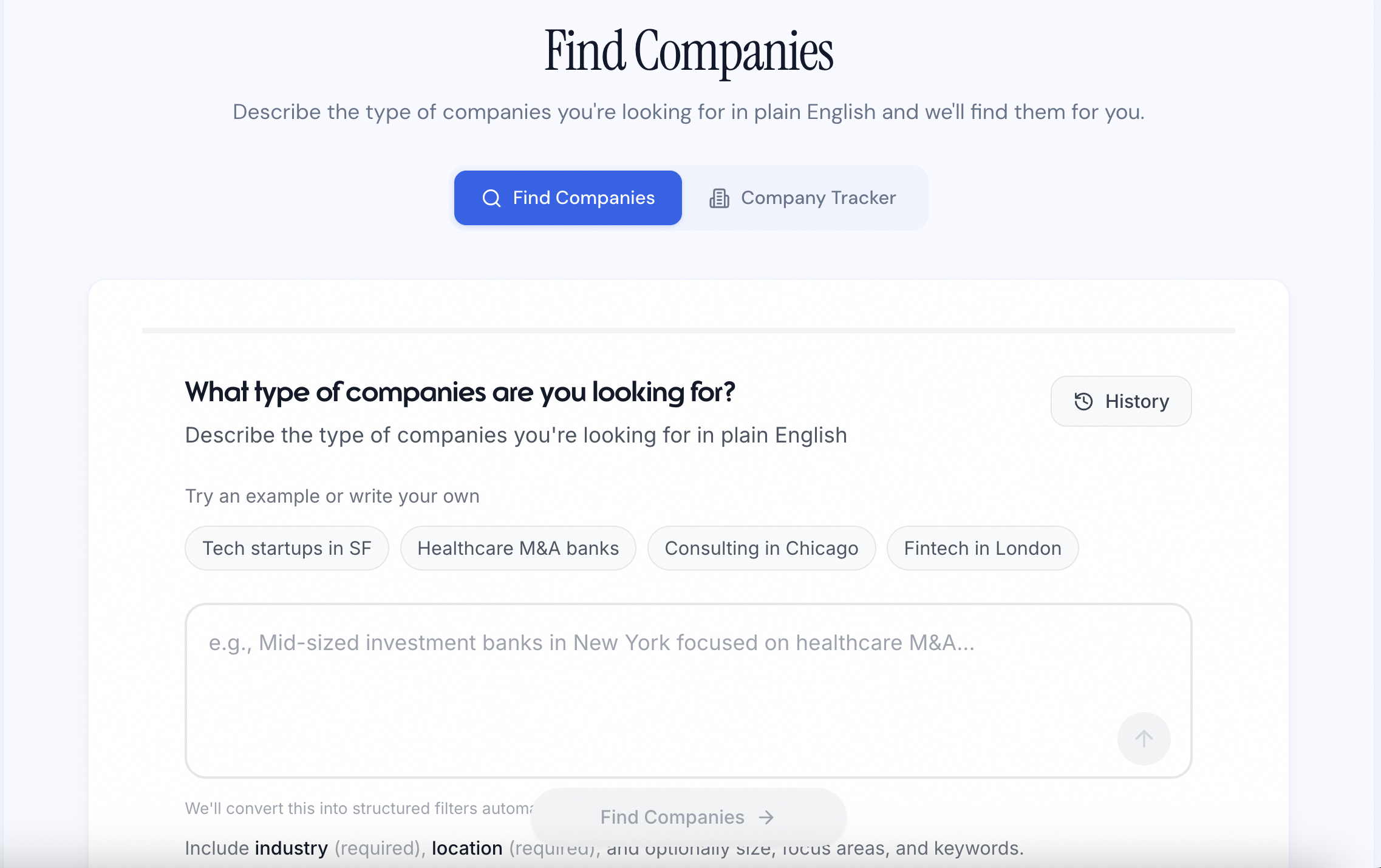Click the magnifying glass icon in Find Companies tab

(x=491, y=198)
